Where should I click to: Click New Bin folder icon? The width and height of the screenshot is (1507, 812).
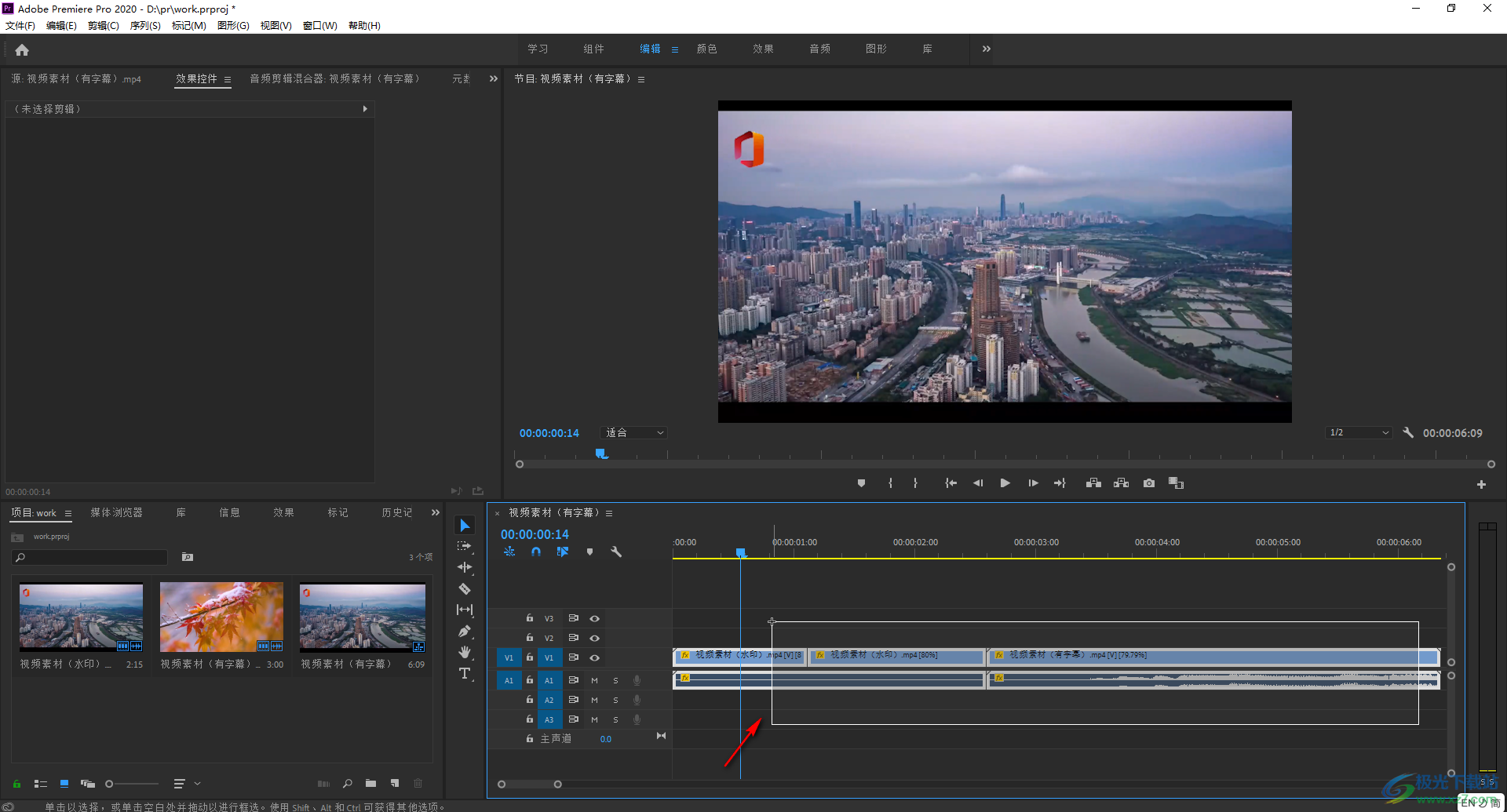(x=370, y=783)
